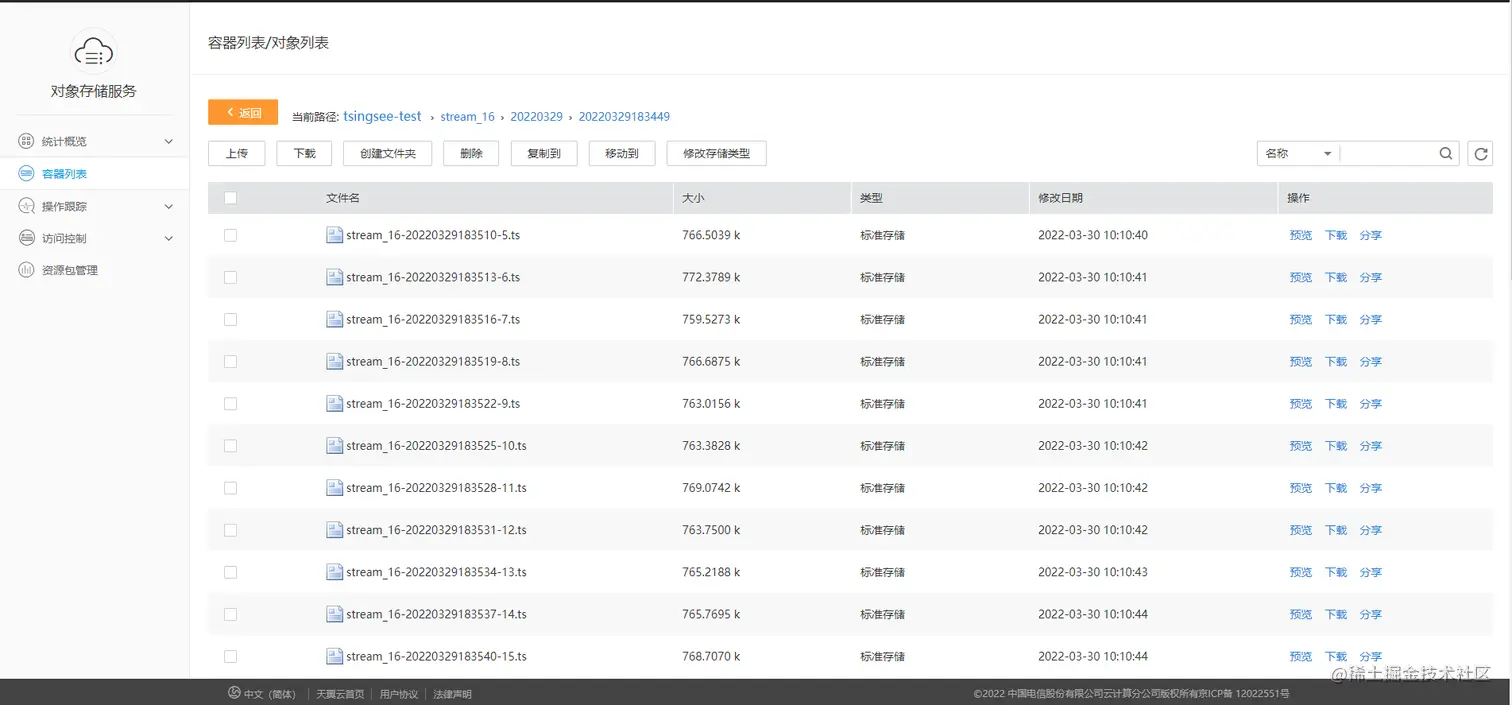The image size is (1512, 705).
Task: Check the box for stream_16-20220329183510-5.ts
Action: pos(230,235)
